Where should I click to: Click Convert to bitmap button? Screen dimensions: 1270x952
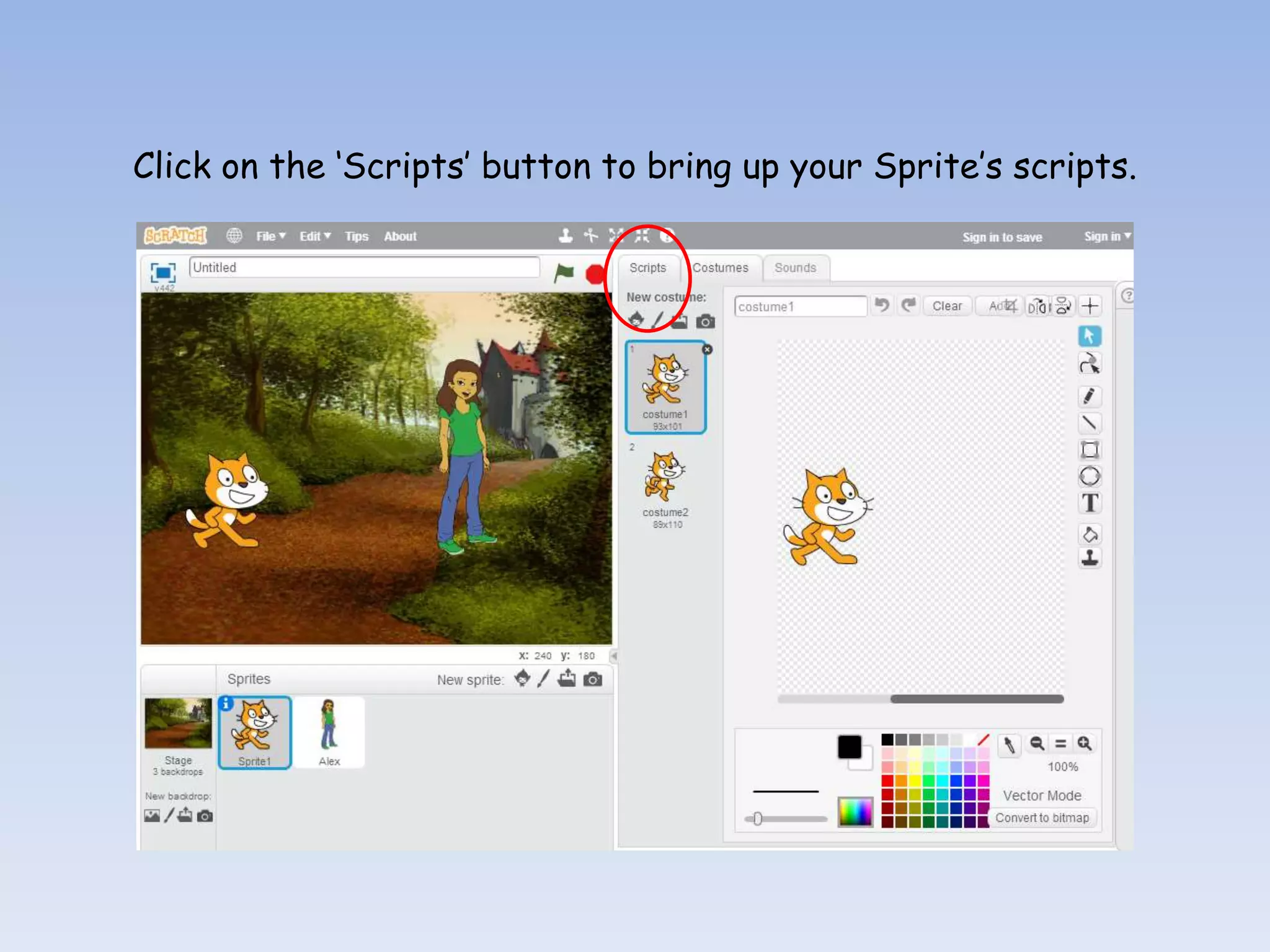pos(1042,818)
